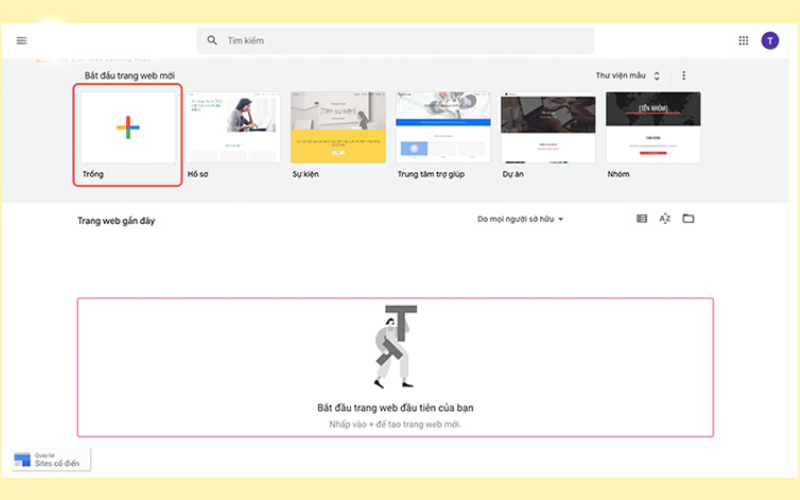This screenshot has width=800, height=500.
Task: Open the file picker folder icon
Action: pos(688,219)
